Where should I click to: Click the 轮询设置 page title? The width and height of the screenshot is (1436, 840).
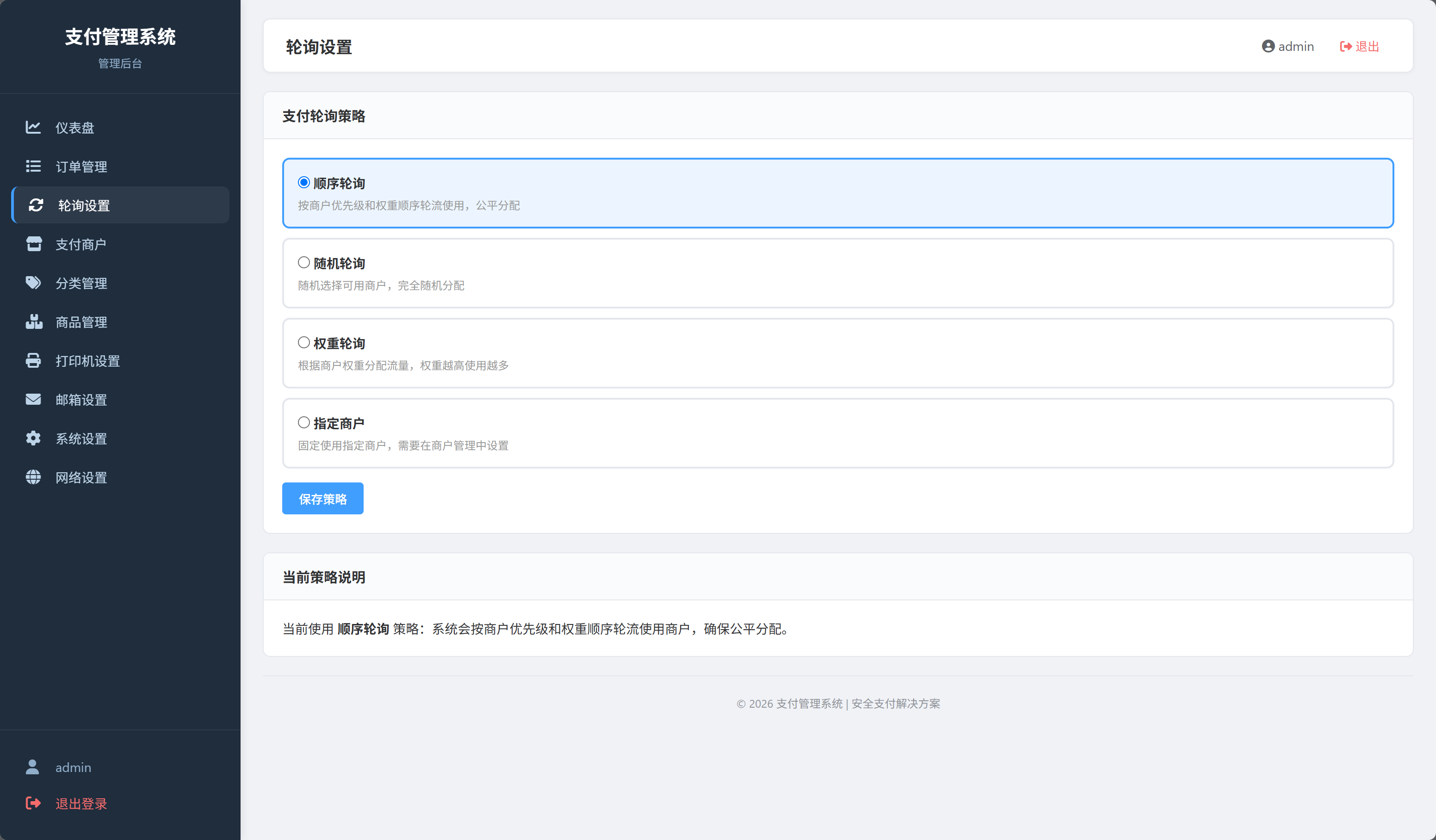(x=319, y=47)
